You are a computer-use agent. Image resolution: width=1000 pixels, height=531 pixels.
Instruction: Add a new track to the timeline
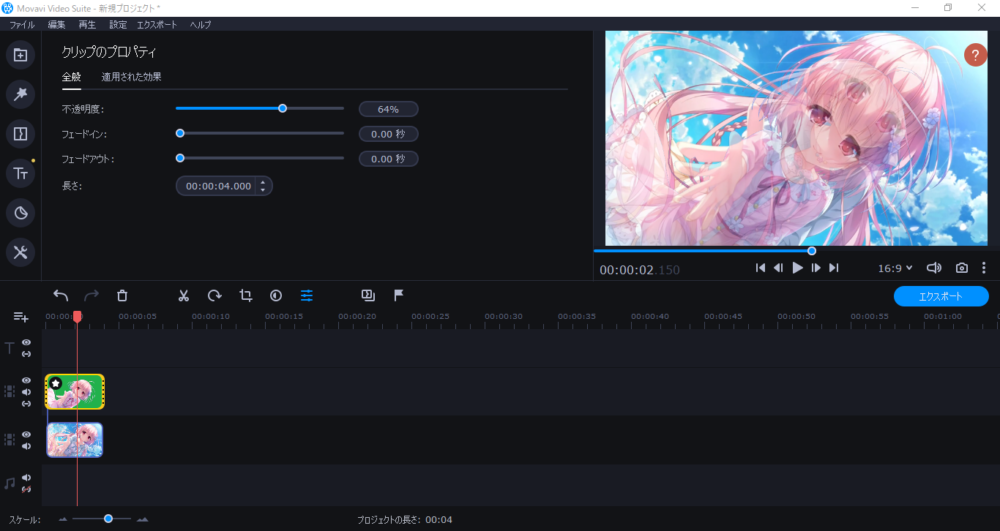tap(20, 317)
